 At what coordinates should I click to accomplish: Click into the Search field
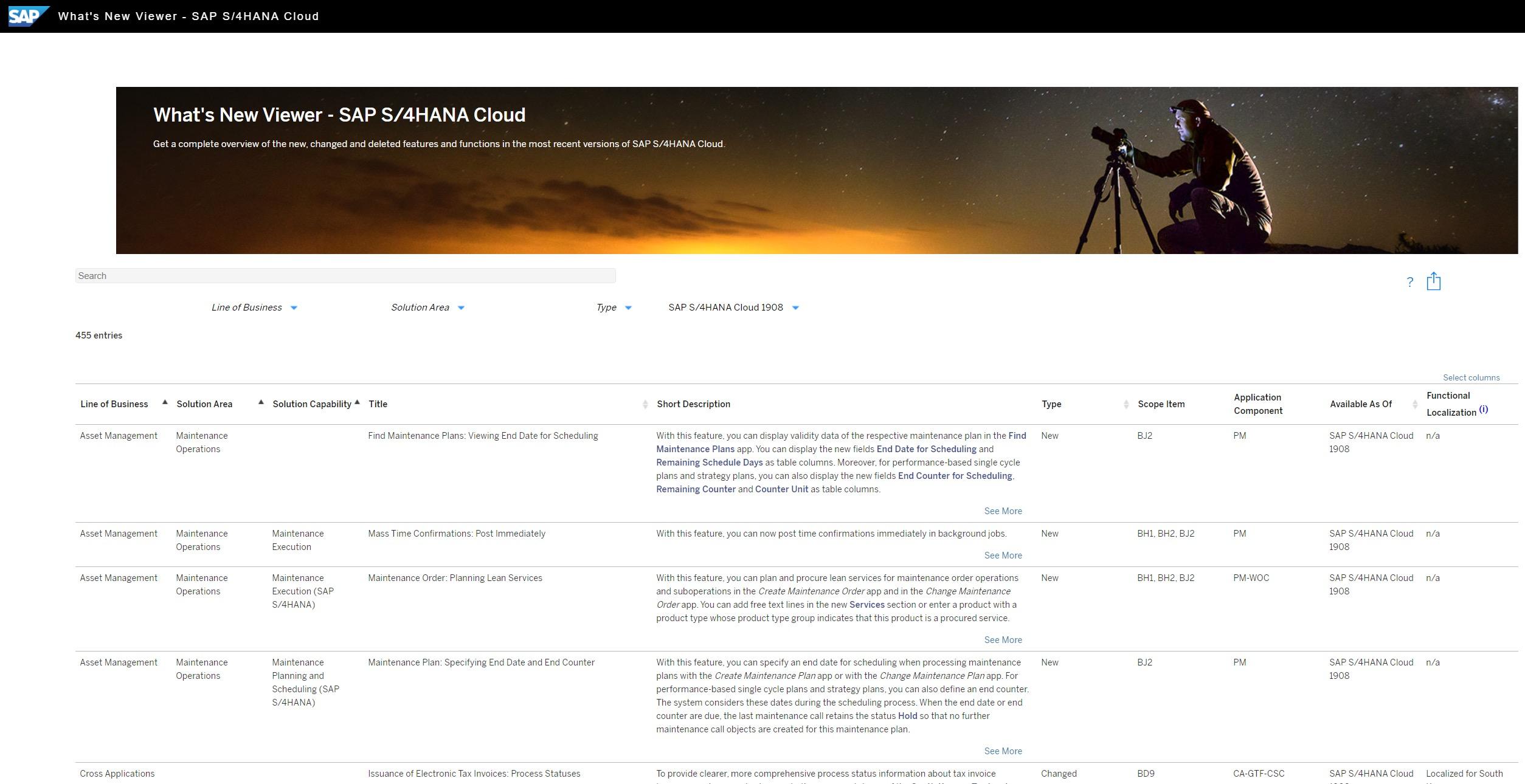point(345,276)
